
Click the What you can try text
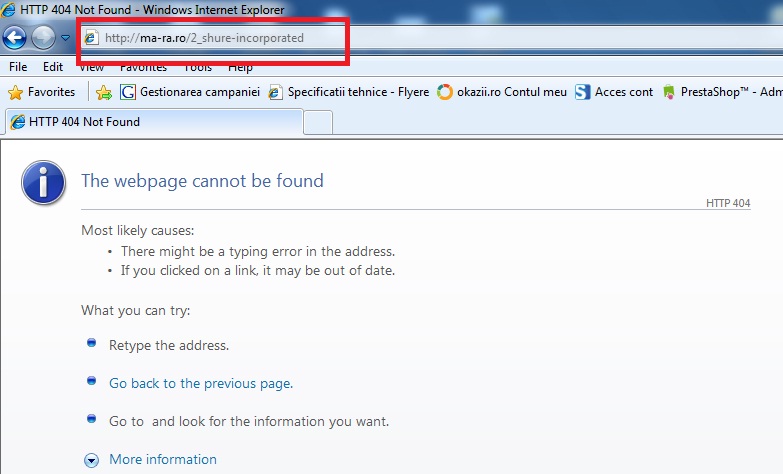click(136, 310)
